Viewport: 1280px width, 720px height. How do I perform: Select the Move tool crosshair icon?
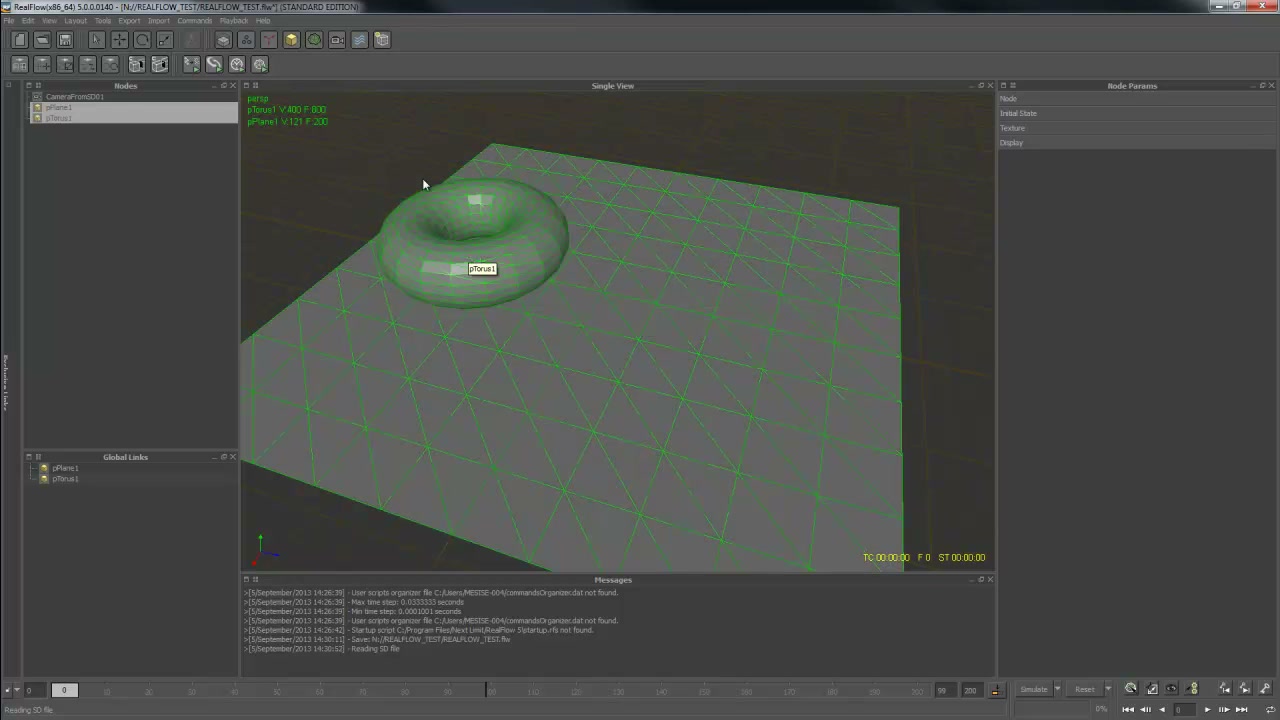(x=120, y=40)
